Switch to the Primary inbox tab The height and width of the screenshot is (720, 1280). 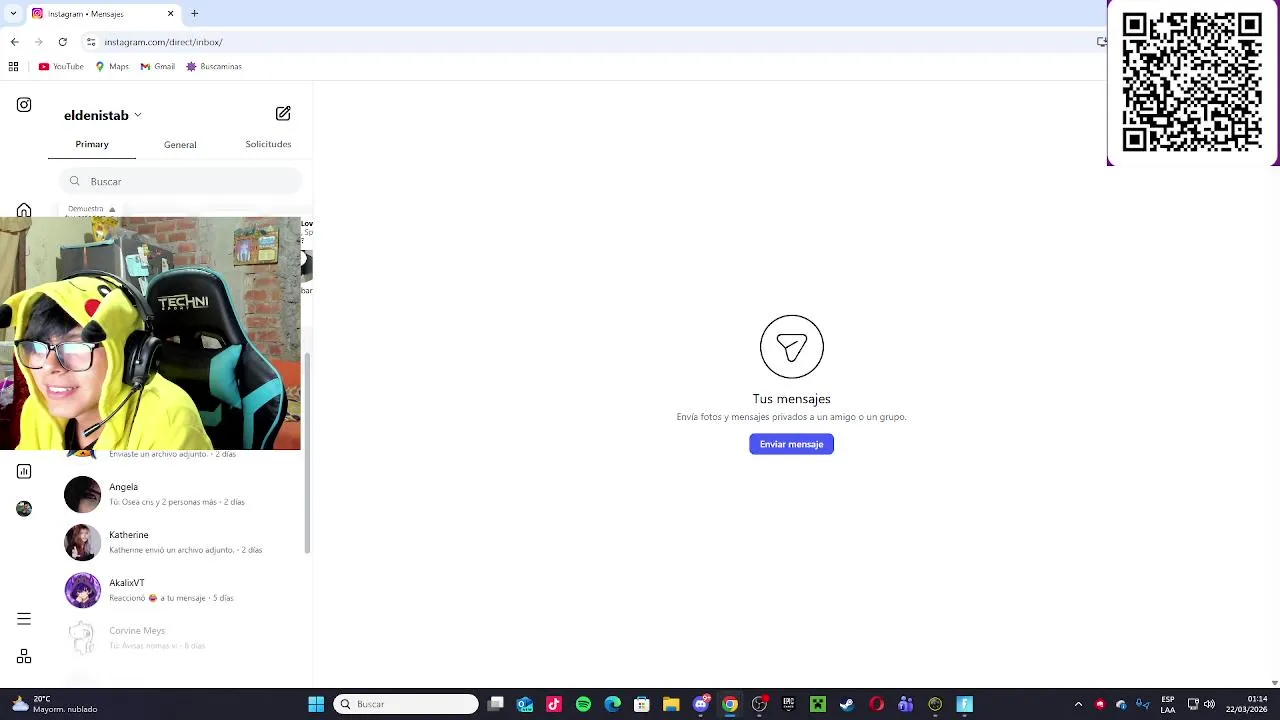[x=92, y=144]
